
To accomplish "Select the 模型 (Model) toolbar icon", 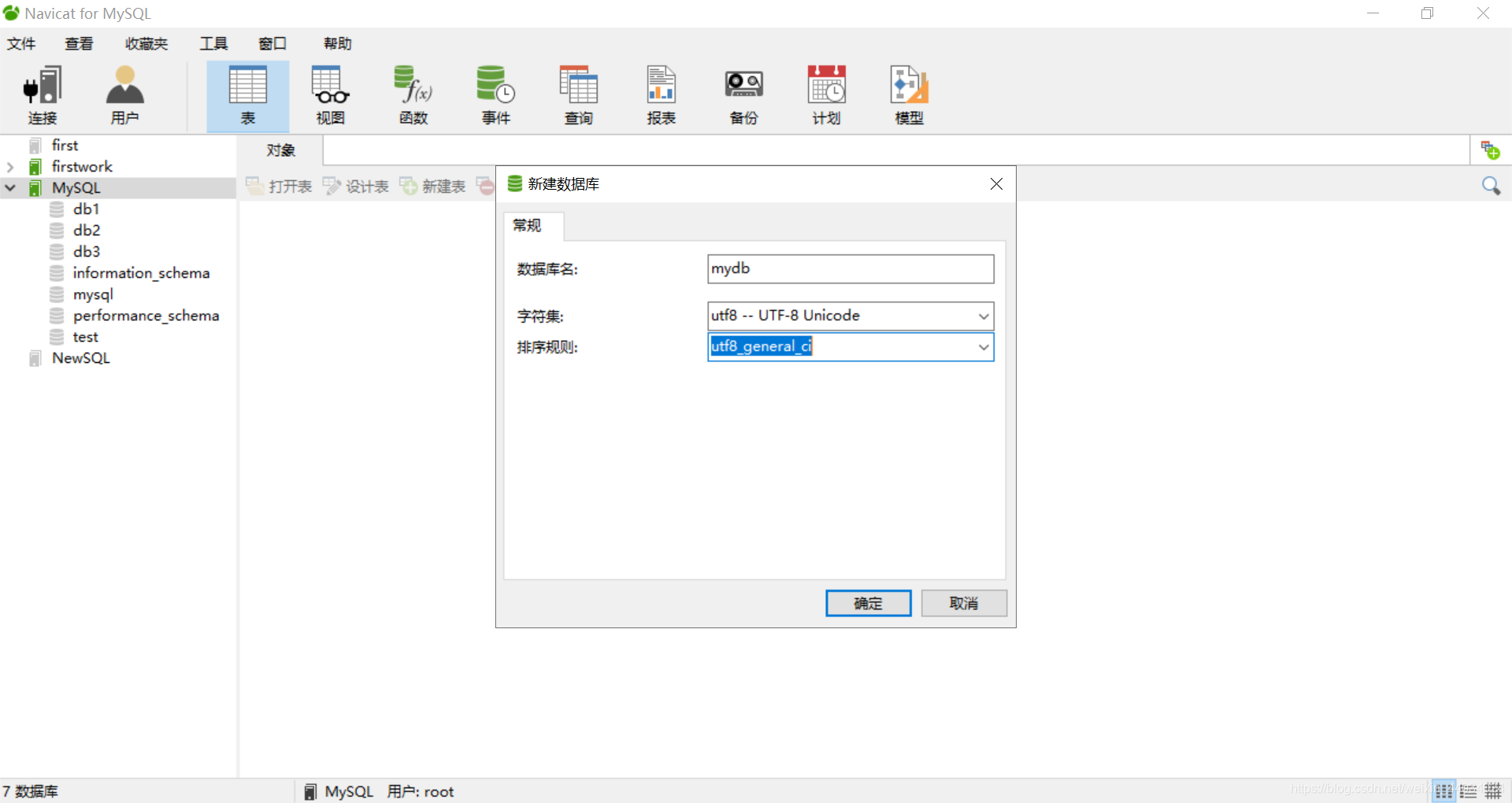I will pos(909,95).
